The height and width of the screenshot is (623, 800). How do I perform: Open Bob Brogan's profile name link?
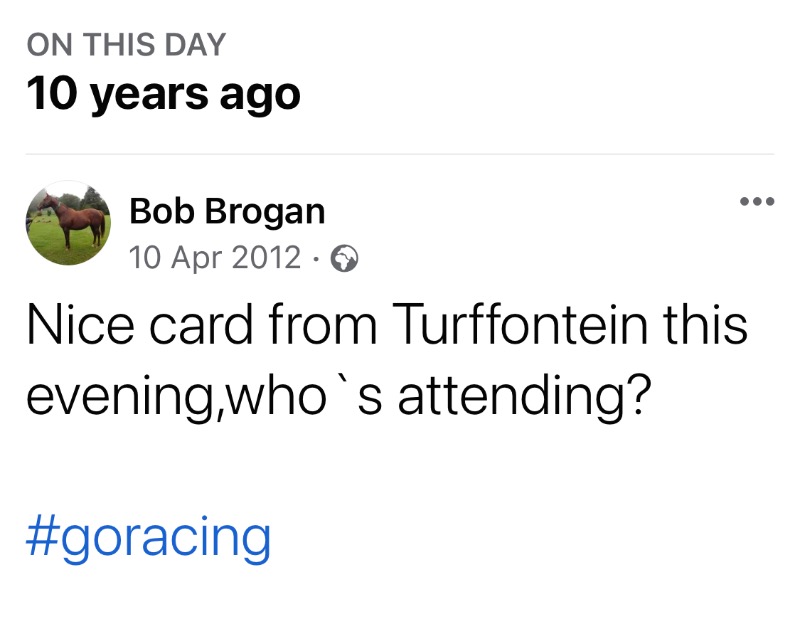227,211
